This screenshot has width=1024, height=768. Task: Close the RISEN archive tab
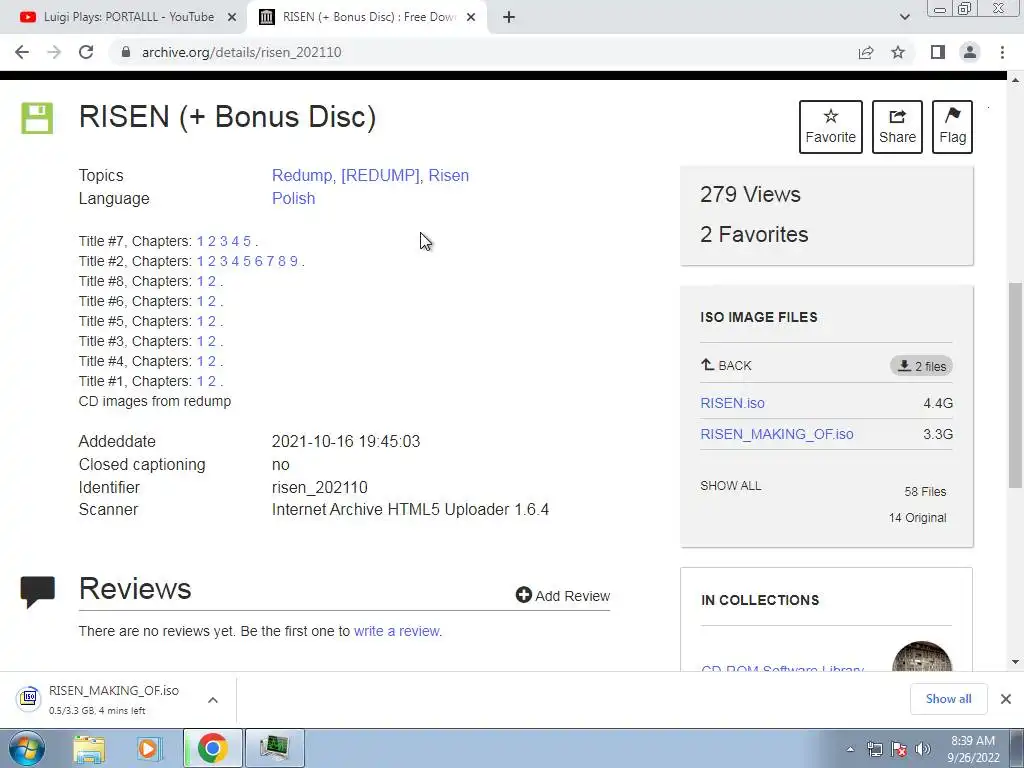point(471,18)
